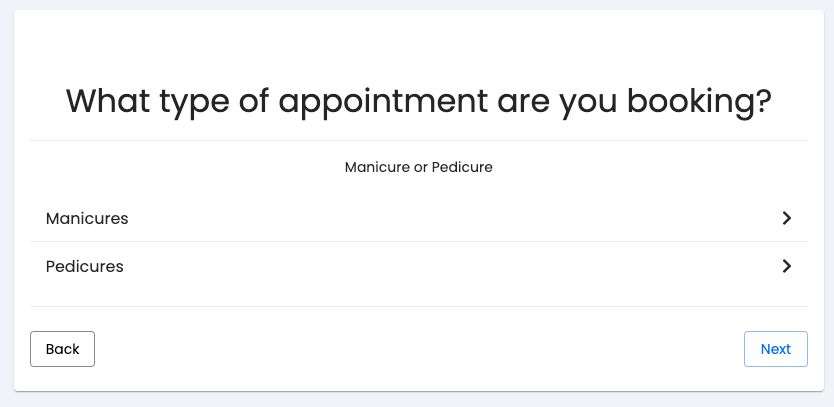Proceed to the next booking step

(775, 349)
